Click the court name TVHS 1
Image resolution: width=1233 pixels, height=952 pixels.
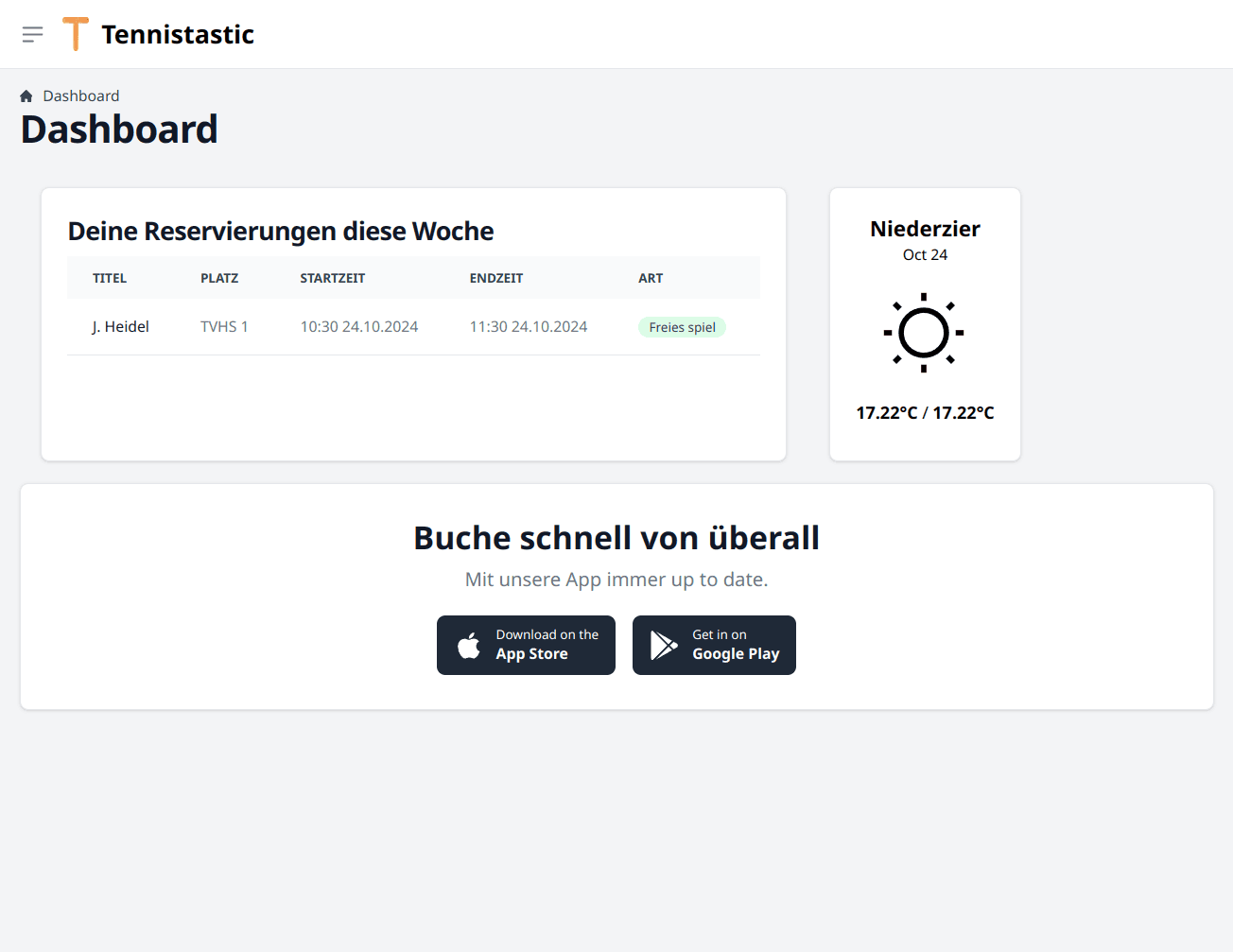(x=224, y=326)
